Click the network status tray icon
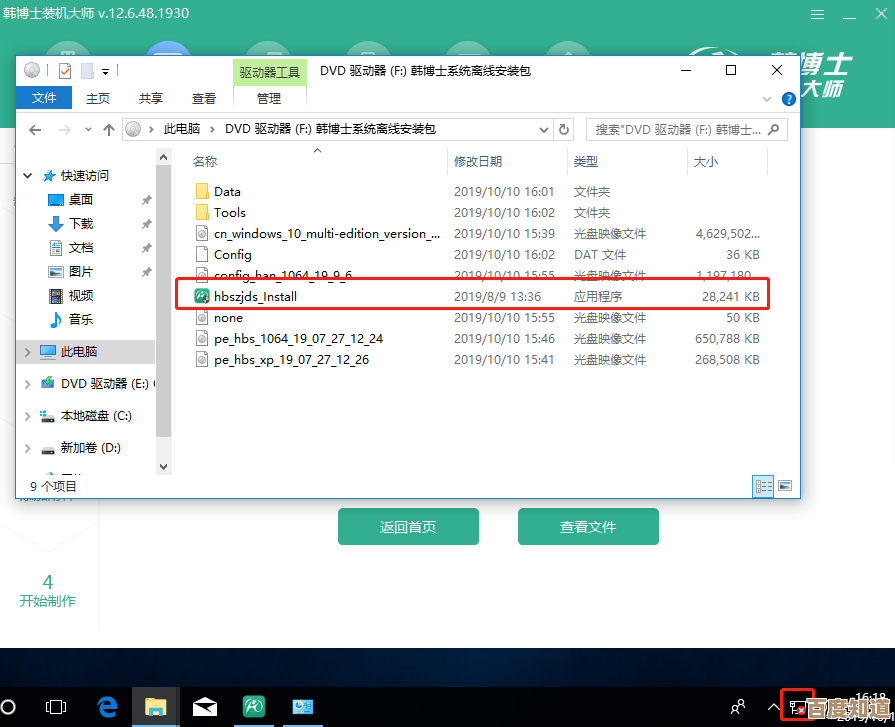 click(x=797, y=707)
